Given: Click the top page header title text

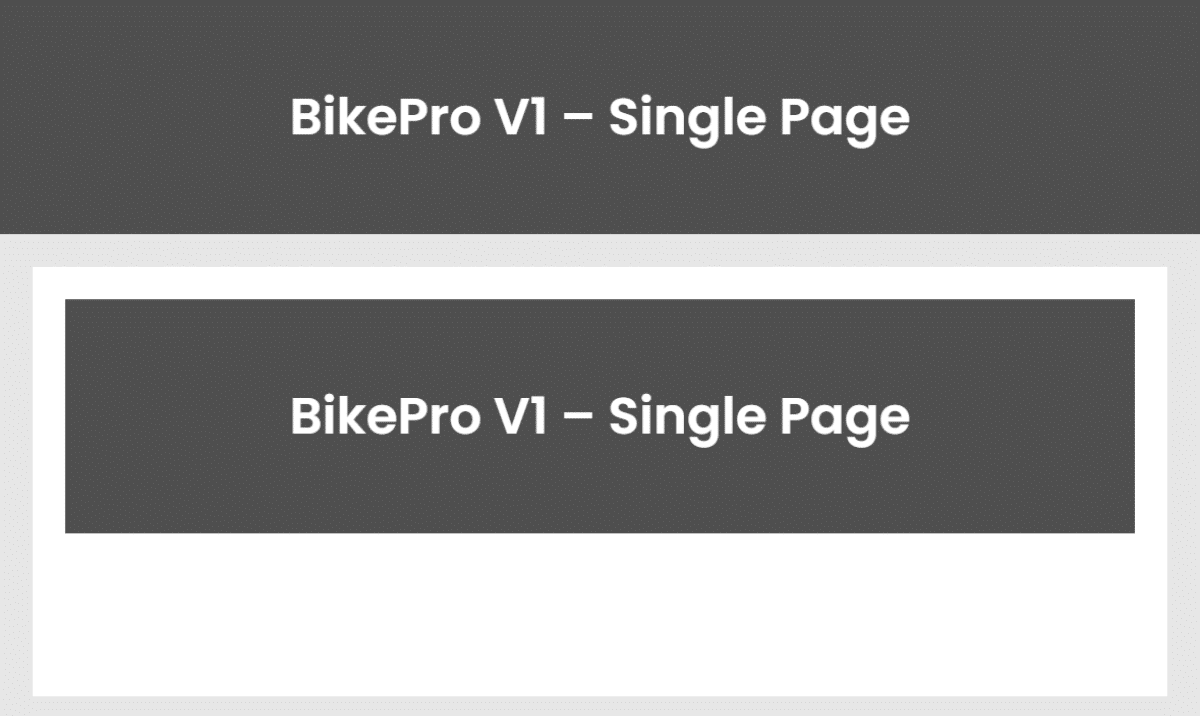Looking at the screenshot, I should [600, 119].
